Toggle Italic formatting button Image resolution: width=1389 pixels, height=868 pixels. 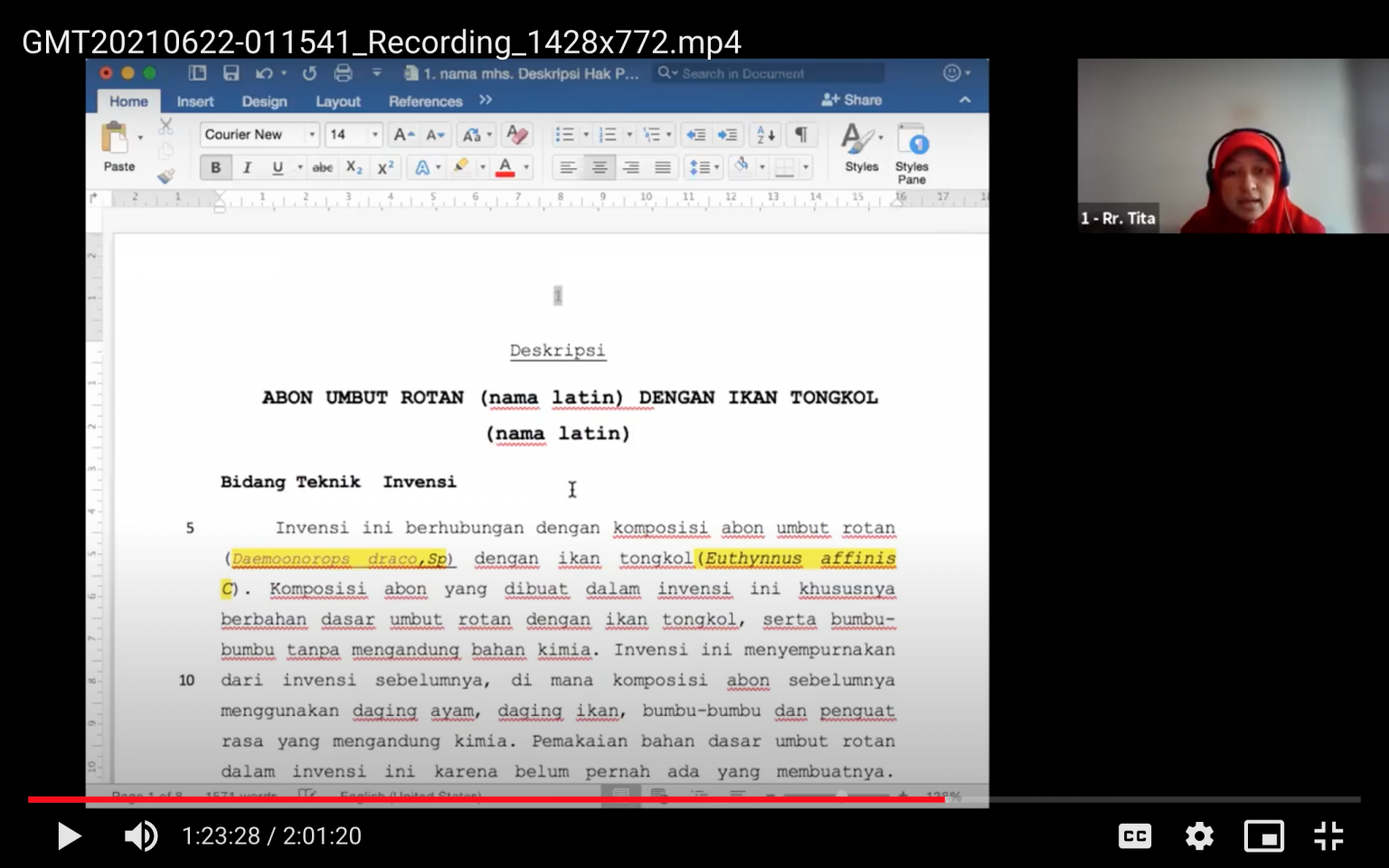coord(246,167)
